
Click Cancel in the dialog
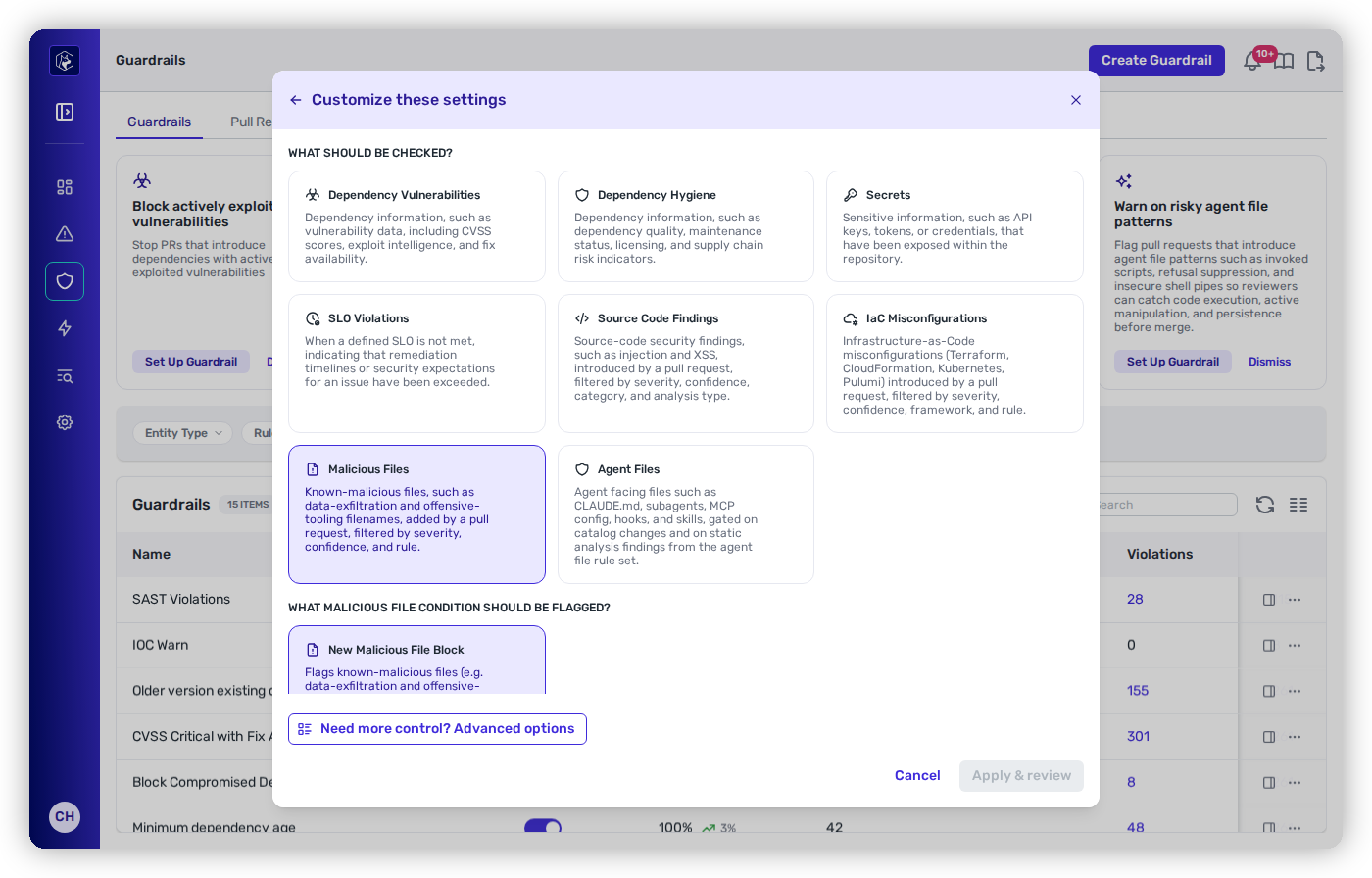[x=917, y=775]
